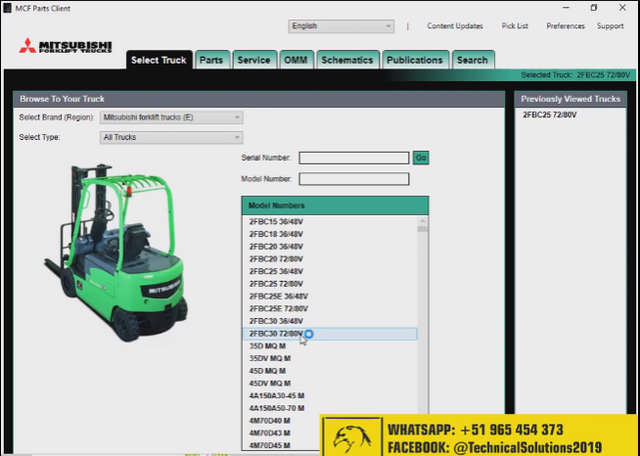The width and height of the screenshot is (640, 456).
Task: Open the Search tab
Action: pyautogui.click(x=472, y=60)
